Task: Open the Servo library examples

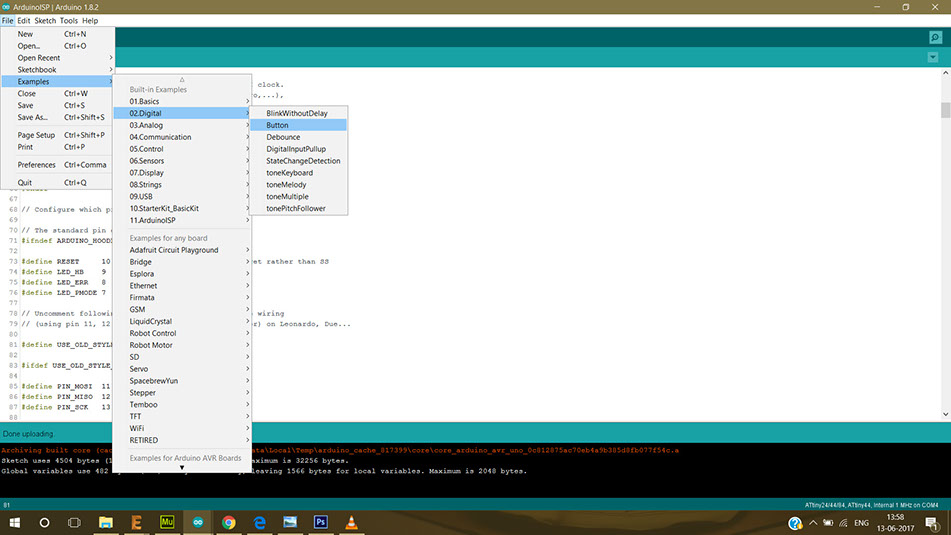Action: [182, 369]
